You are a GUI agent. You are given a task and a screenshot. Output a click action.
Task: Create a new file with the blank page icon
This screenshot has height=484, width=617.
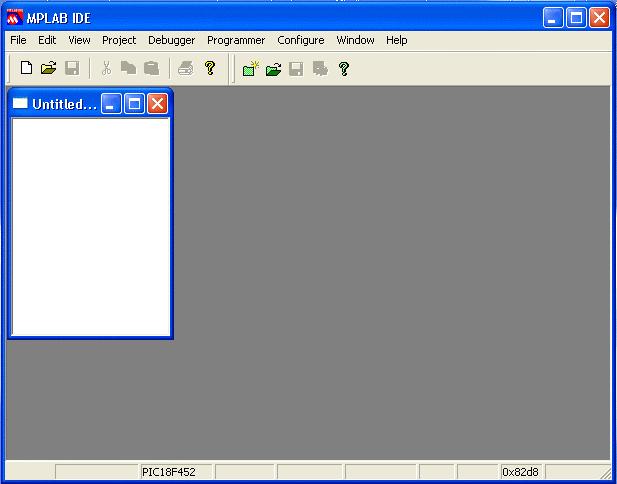[x=26, y=68]
